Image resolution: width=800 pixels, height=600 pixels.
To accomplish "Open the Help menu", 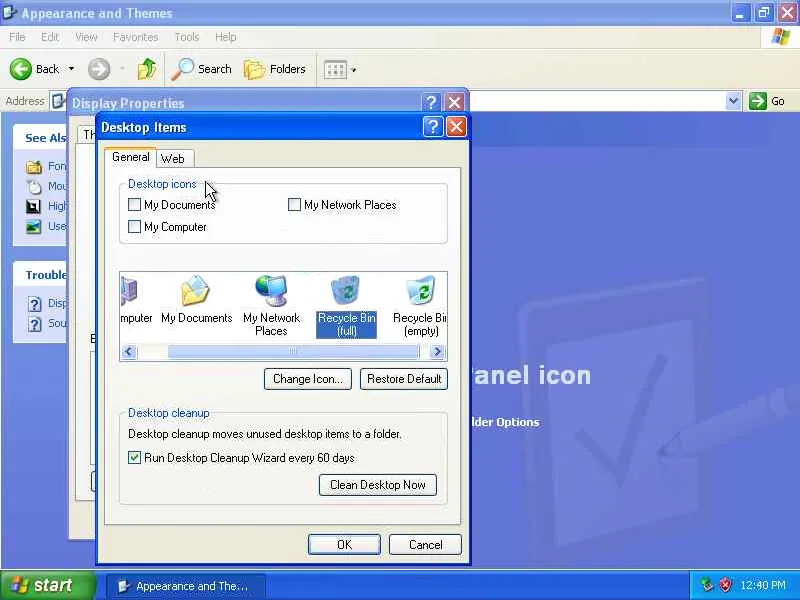I will click(x=226, y=37).
